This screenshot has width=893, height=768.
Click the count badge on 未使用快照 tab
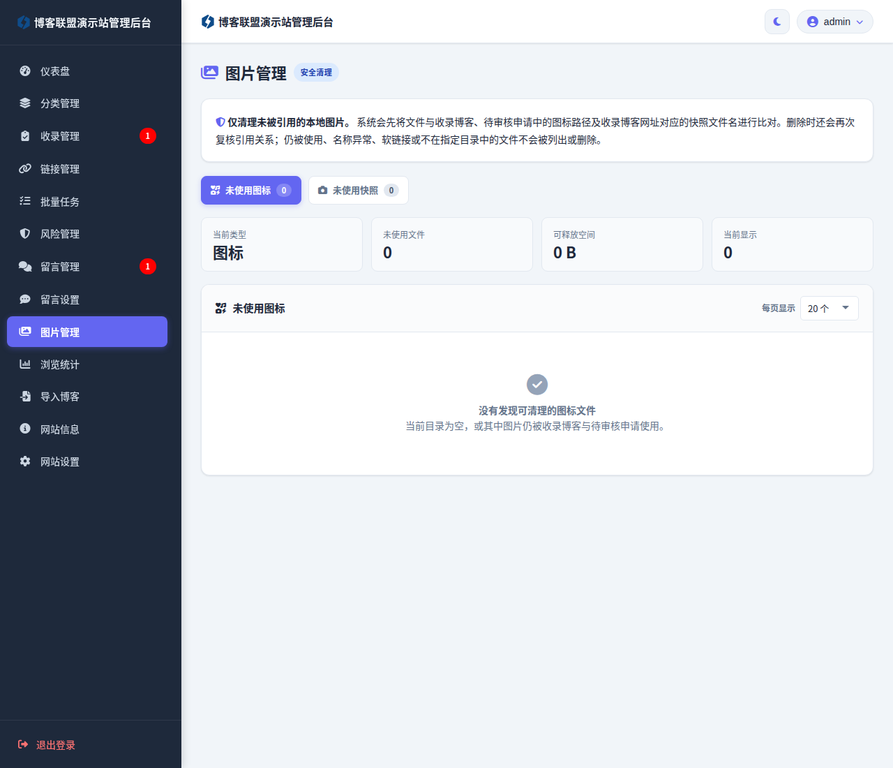[x=391, y=190]
